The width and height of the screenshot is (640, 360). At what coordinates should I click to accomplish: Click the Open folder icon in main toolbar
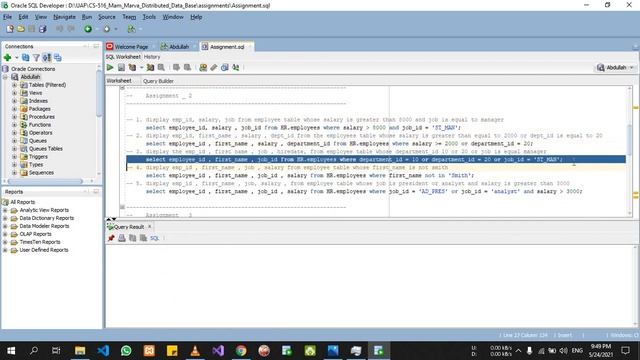pyautogui.click(x=21, y=29)
